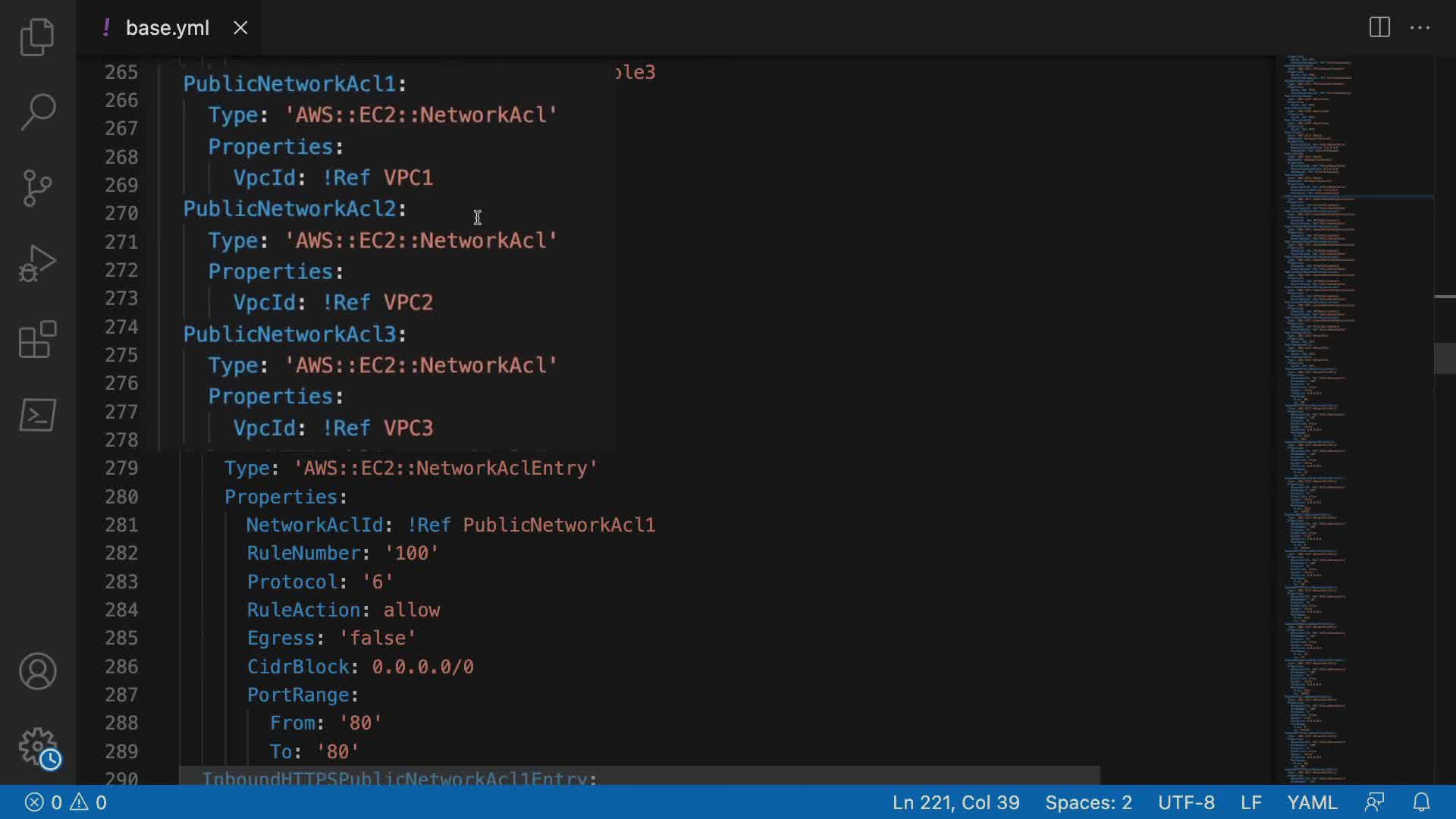The width and height of the screenshot is (1456, 819).
Task: Click the UTF-8 encoding selector
Action: 1186,802
